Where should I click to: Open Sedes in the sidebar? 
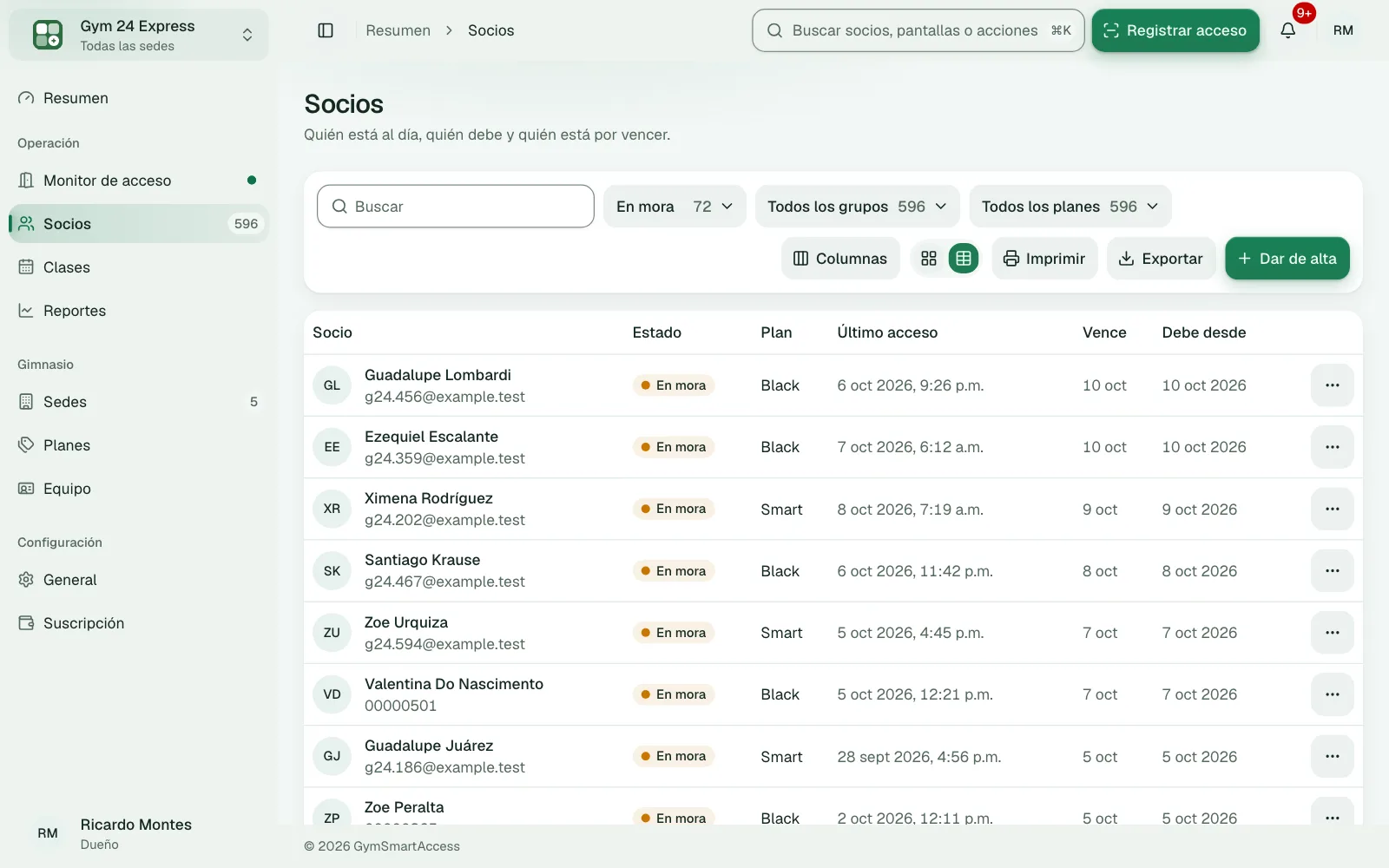click(x=139, y=402)
